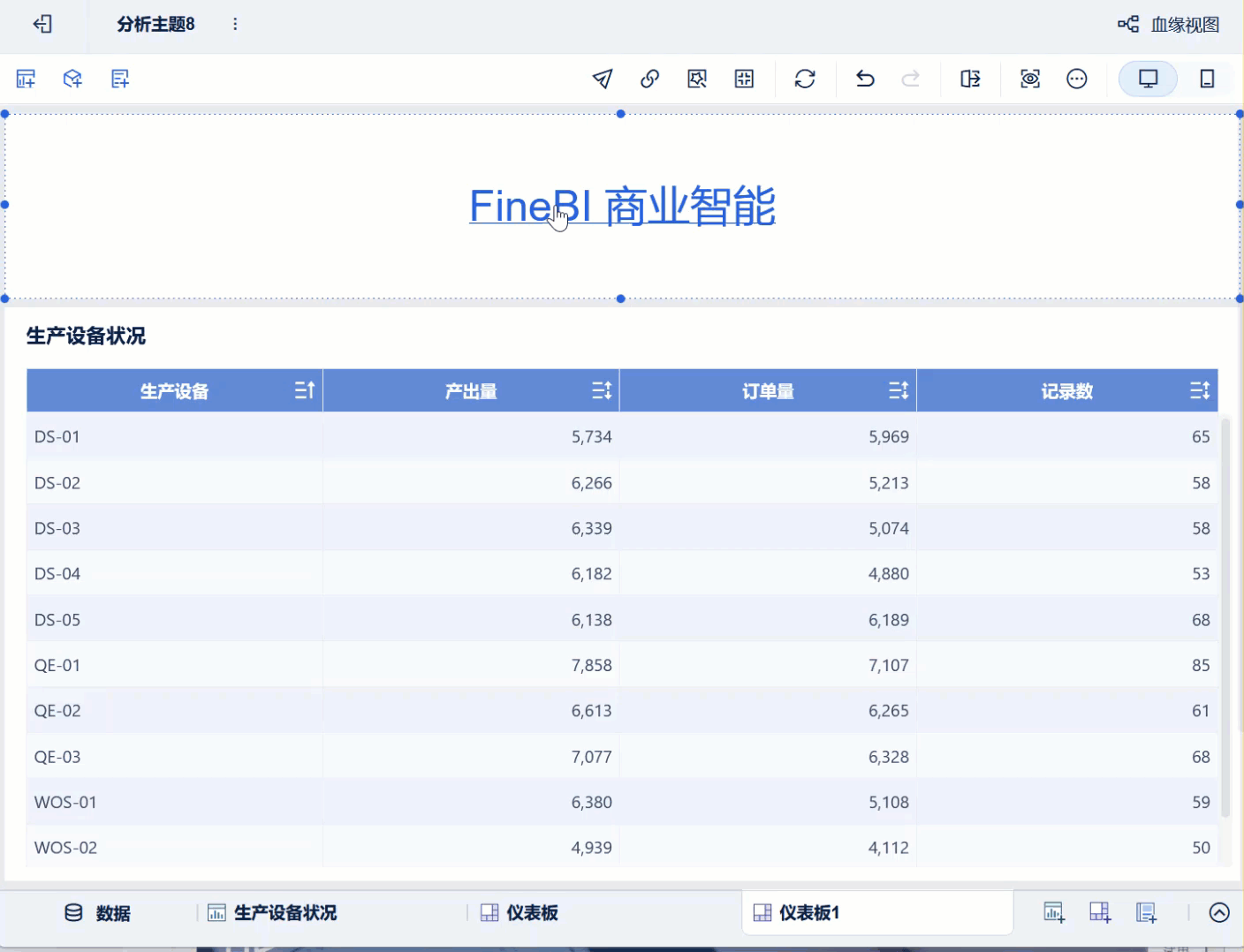The image size is (1244, 952).
Task: Click the add filter component cube icon
Action: 72,79
